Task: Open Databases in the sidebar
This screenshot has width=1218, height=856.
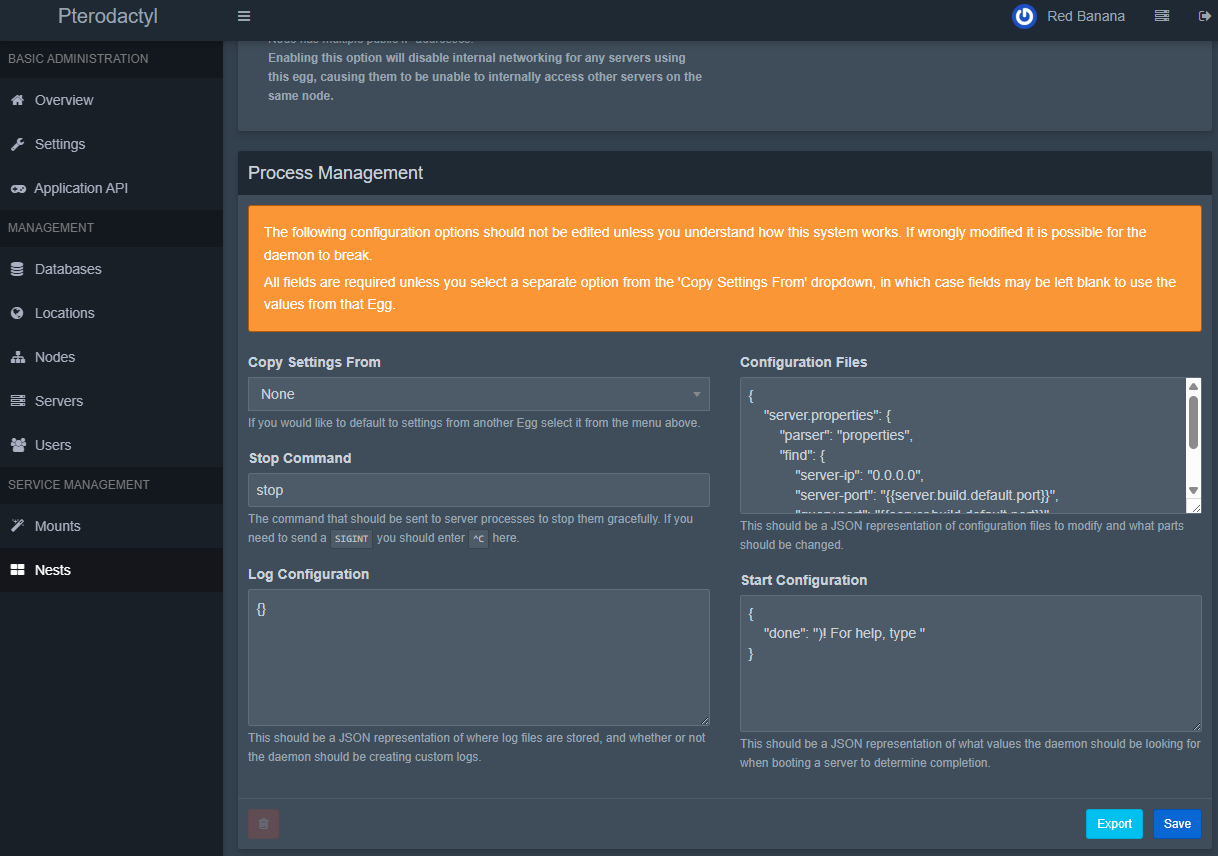Action: pyautogui.click(x=111, y=269)
